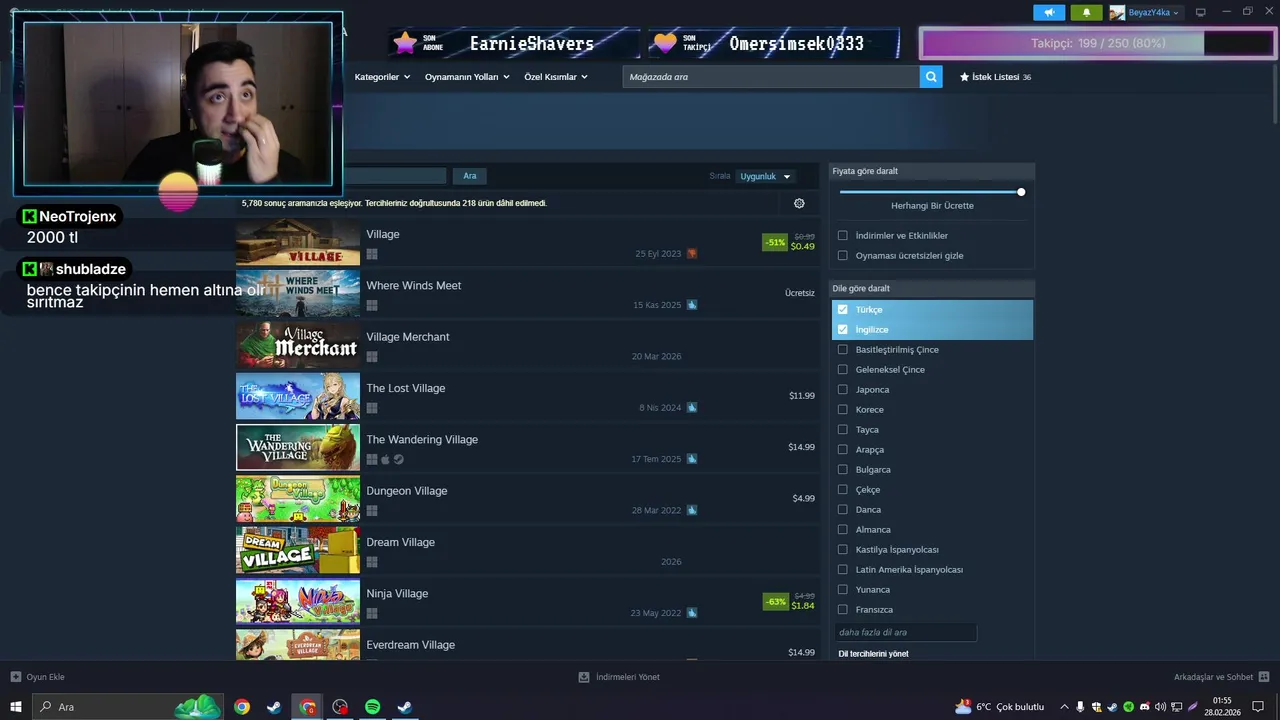Show hidden system tray icons
Viewport: 1280px width, 720px height.
tap(1064, 707)
